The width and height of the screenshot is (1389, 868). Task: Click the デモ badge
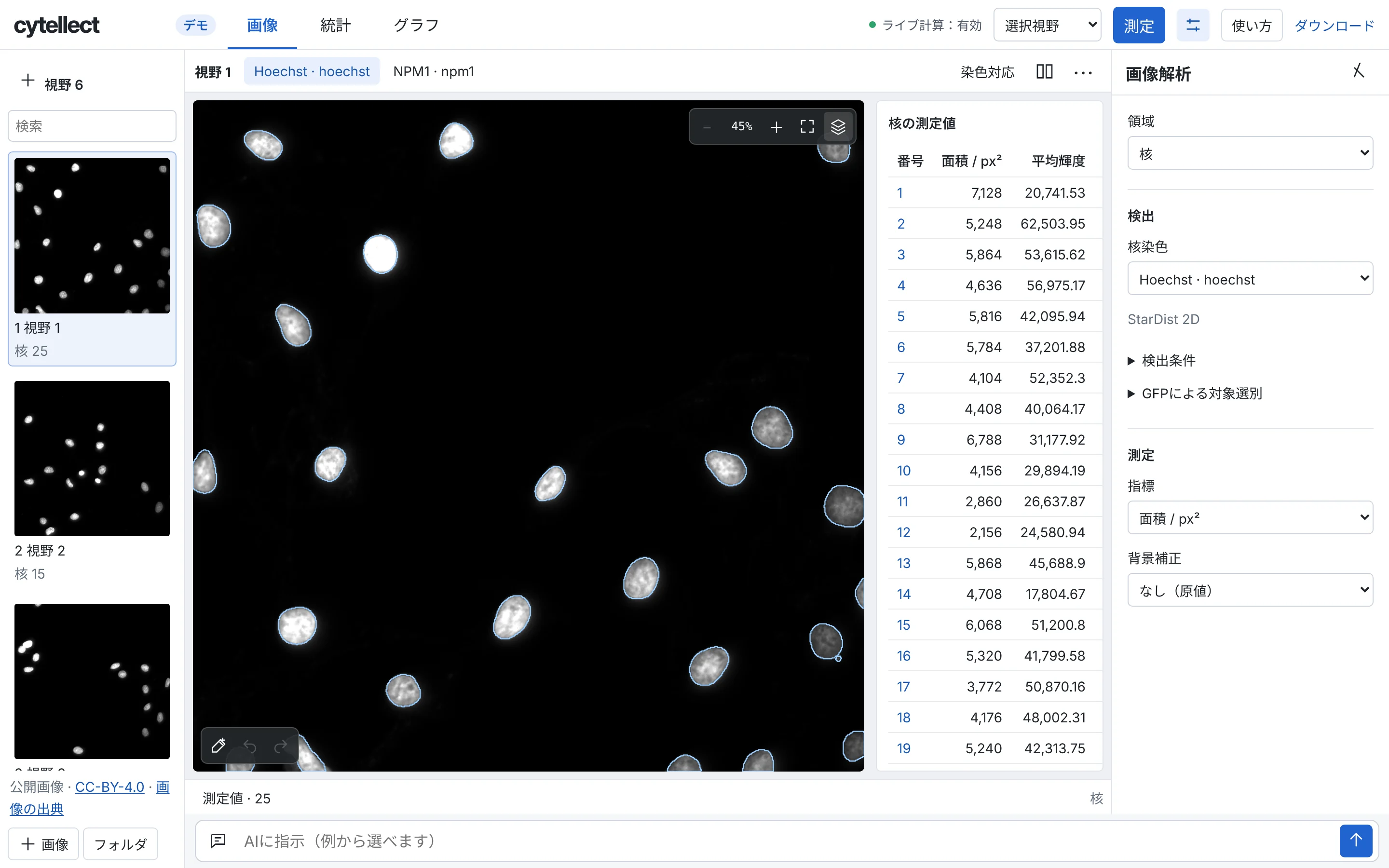(x=196, y=25)
